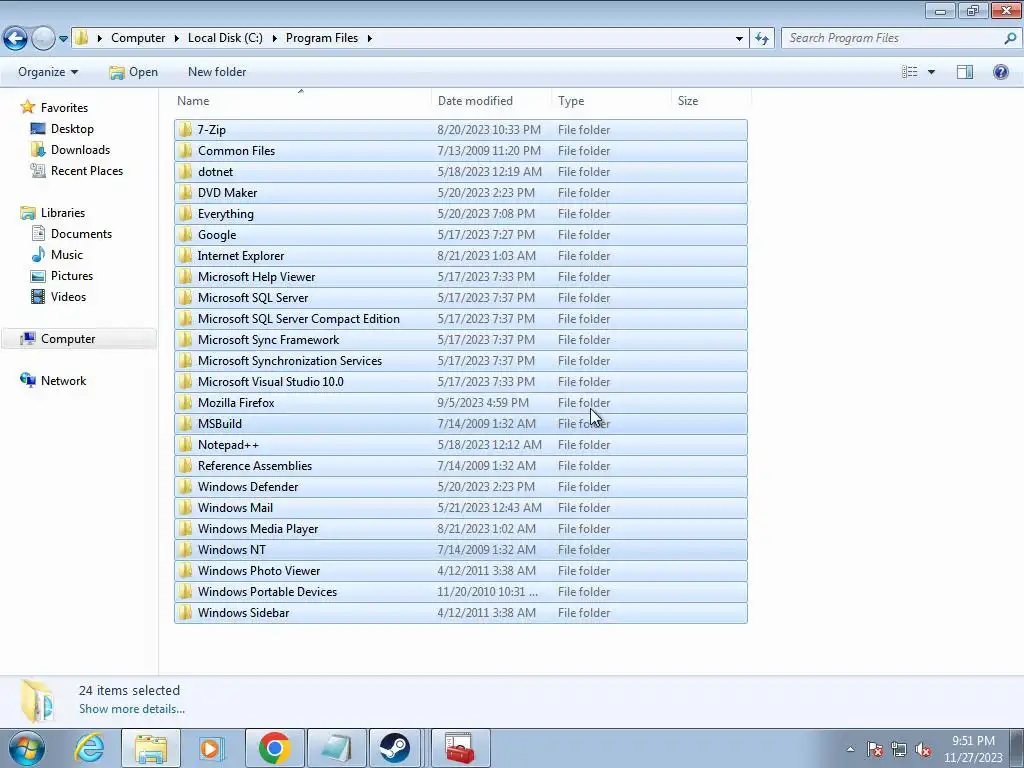Click the dotnet folder icon

click(x=185, y=171)
